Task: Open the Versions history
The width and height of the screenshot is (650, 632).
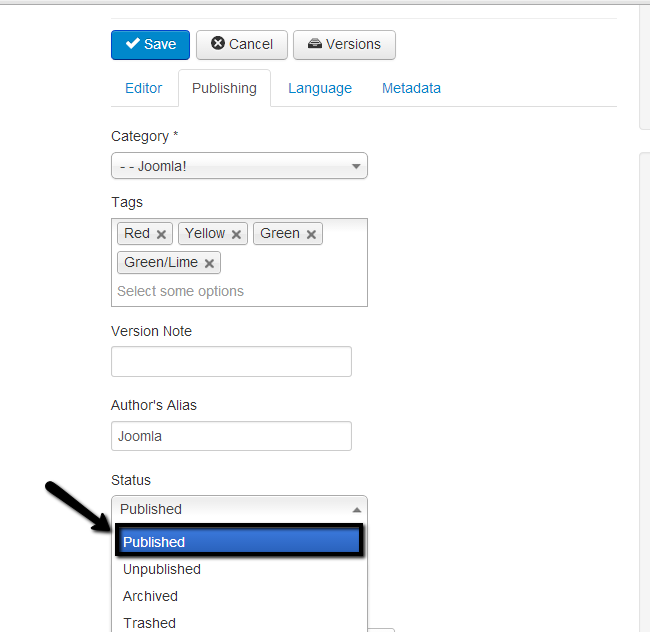Action: (344, 44)
